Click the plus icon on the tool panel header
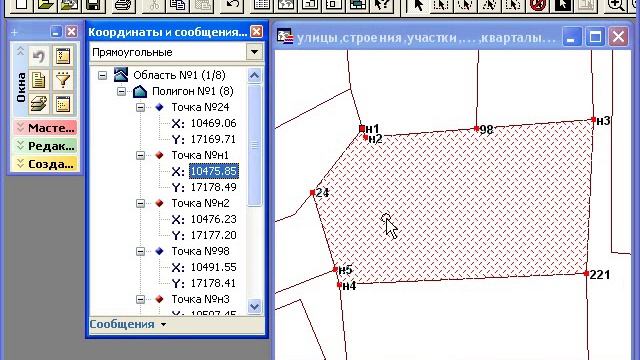This screenshot has height=360, width=640. point(15,32)
